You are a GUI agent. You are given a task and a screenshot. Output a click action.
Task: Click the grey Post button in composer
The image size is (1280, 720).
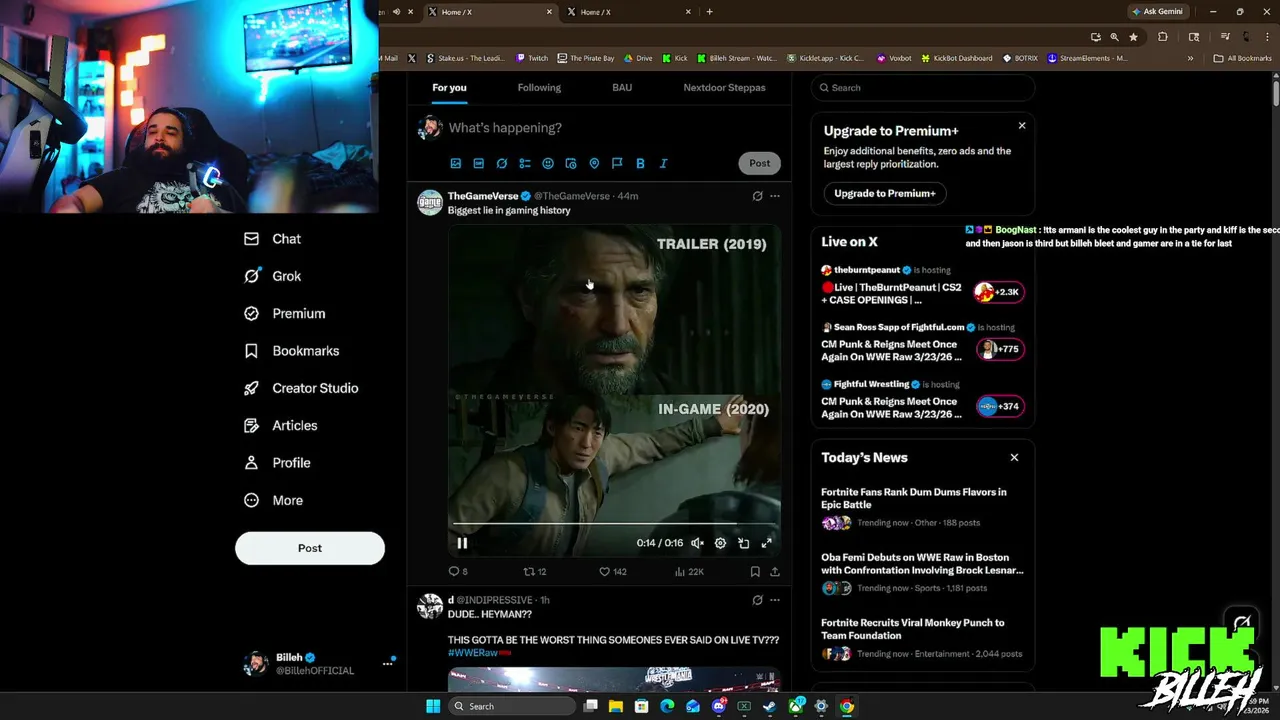point(760,163)
